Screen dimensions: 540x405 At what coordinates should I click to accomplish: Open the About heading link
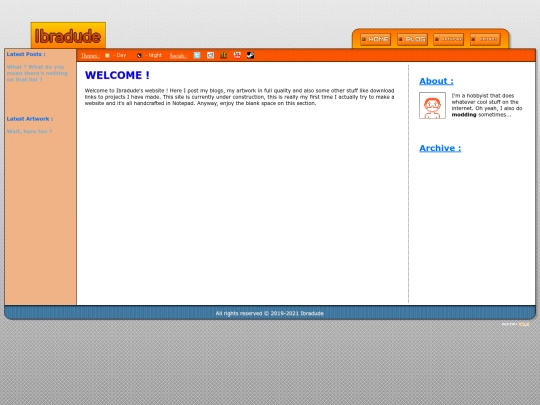(x=436, y=81)
